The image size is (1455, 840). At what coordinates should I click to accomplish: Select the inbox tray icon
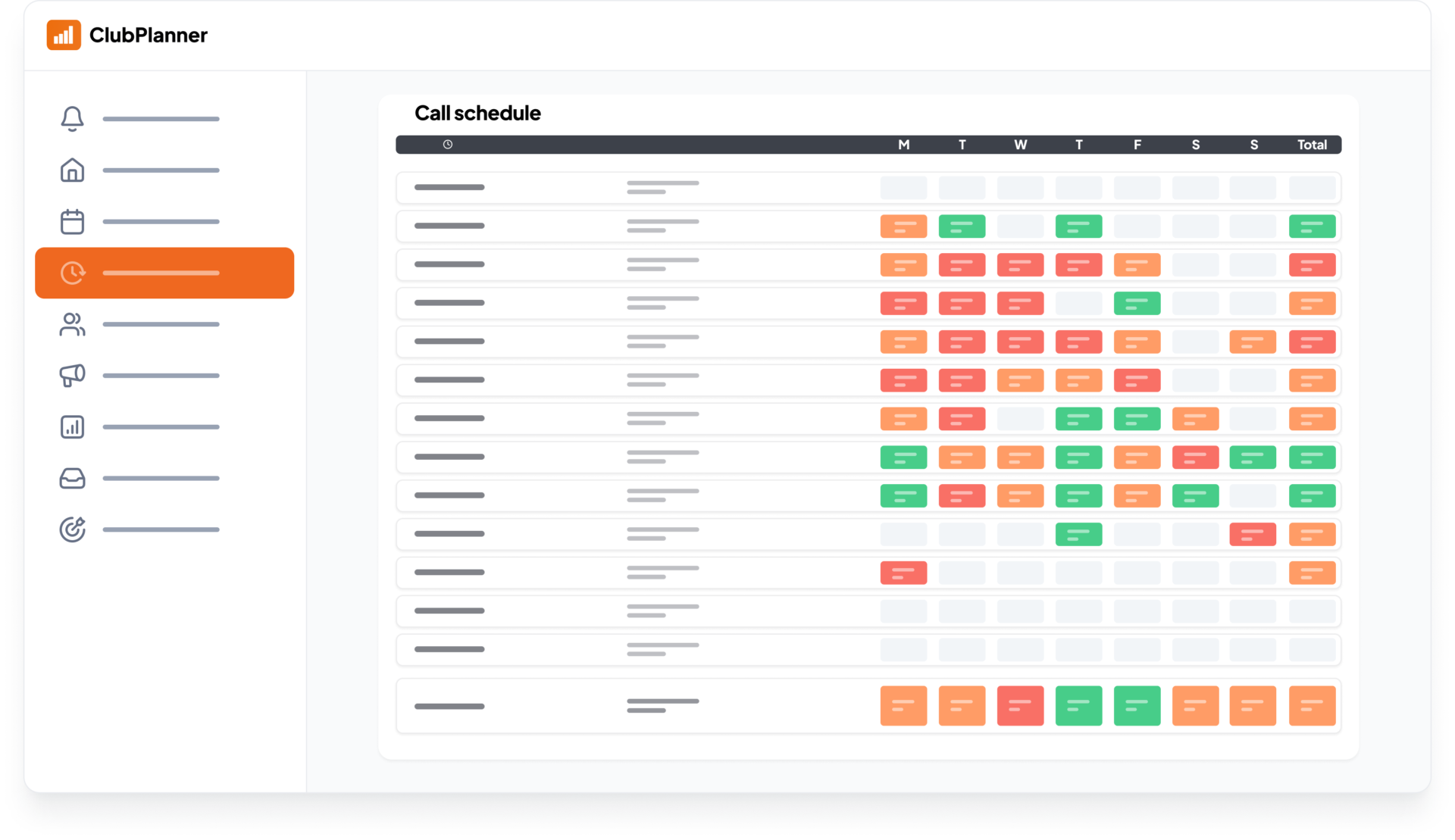(72, 479)
